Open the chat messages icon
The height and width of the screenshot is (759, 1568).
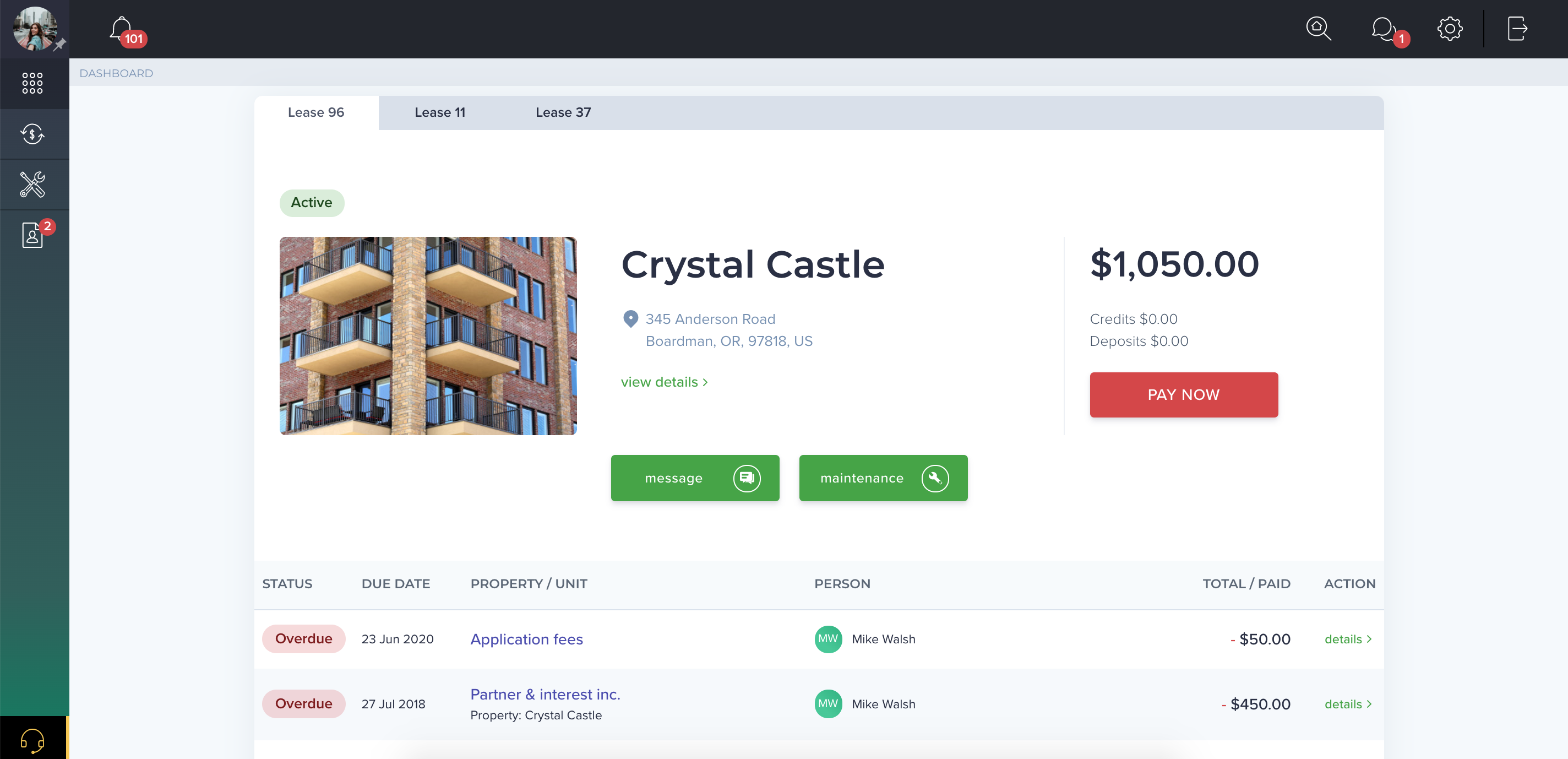(1383, 29)
